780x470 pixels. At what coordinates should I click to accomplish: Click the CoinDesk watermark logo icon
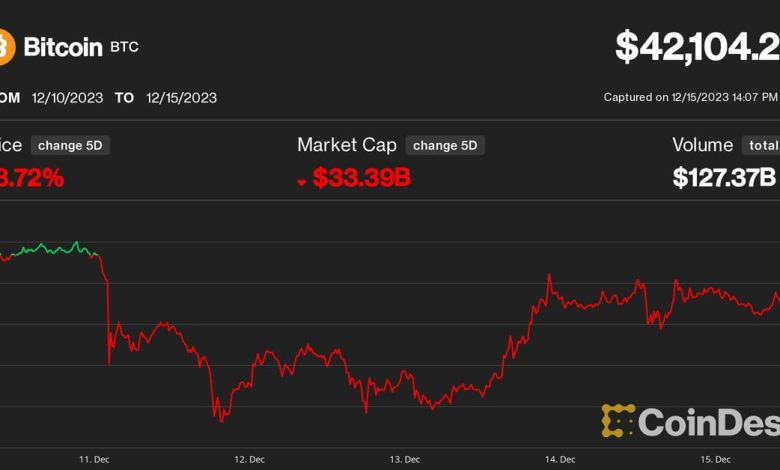[x=618, y=421]
